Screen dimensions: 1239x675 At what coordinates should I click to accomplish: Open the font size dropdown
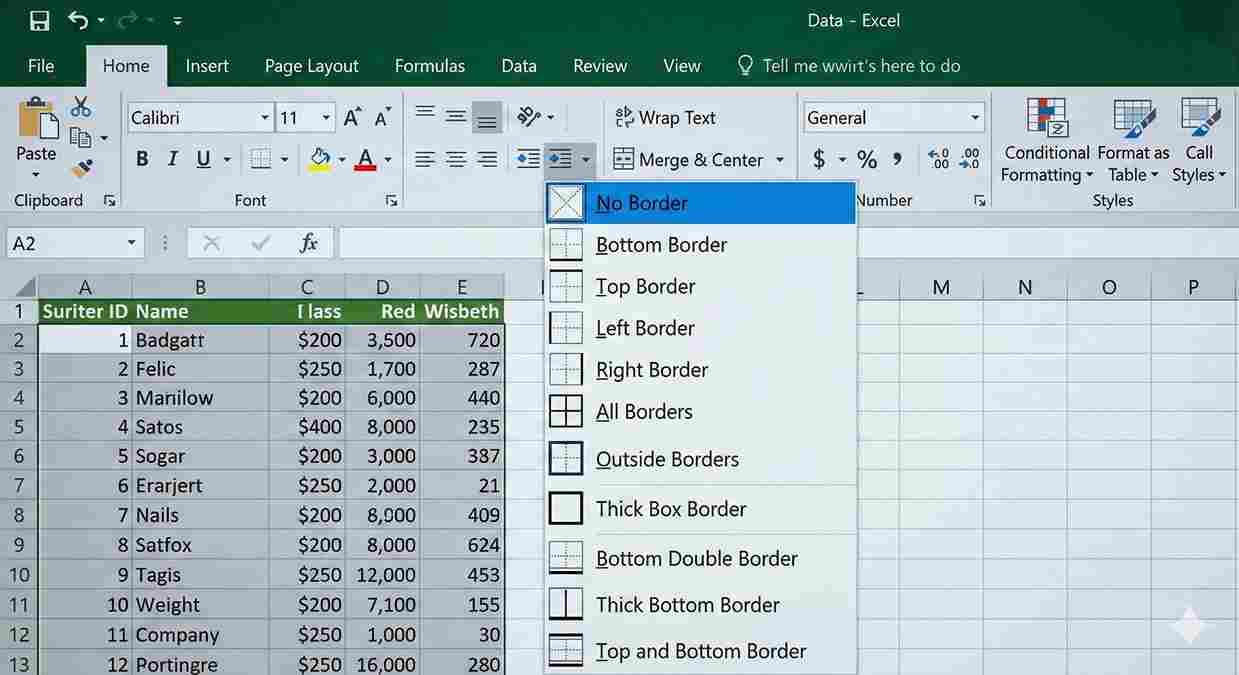[x=327, y=117]
